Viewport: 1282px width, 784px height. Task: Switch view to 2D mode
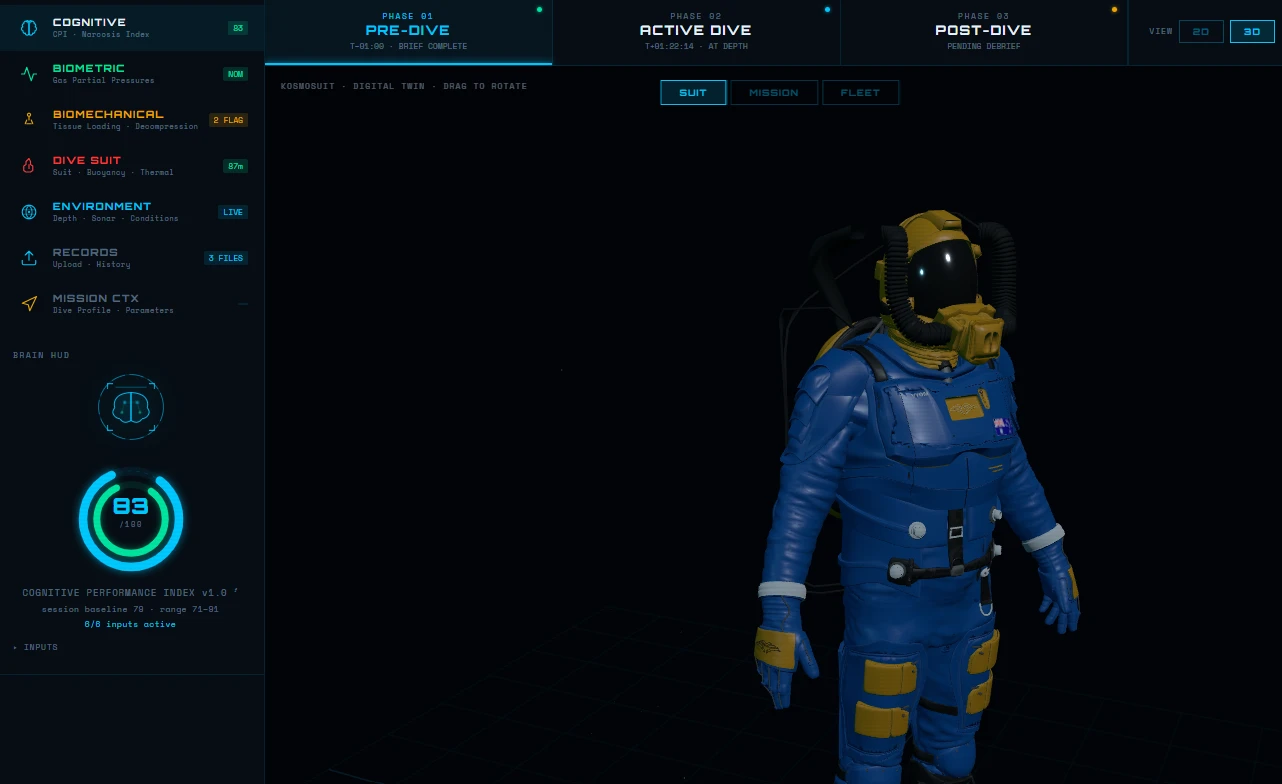tap(1201, 32)
